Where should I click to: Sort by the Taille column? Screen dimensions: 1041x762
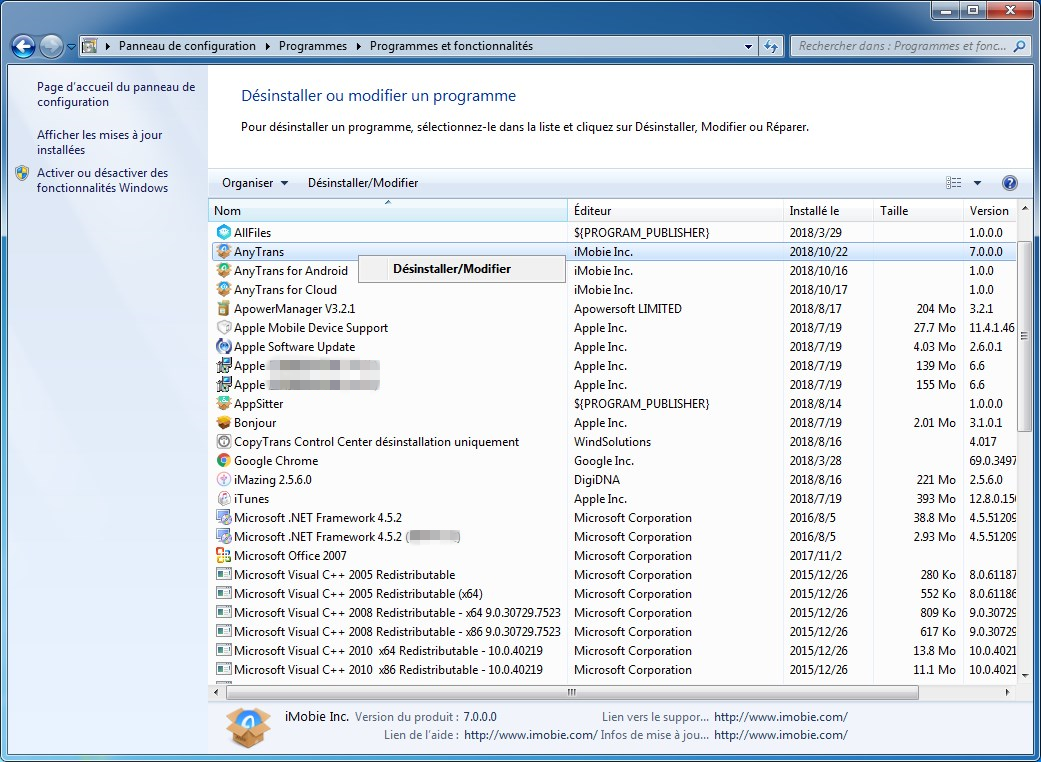(919, 210)
